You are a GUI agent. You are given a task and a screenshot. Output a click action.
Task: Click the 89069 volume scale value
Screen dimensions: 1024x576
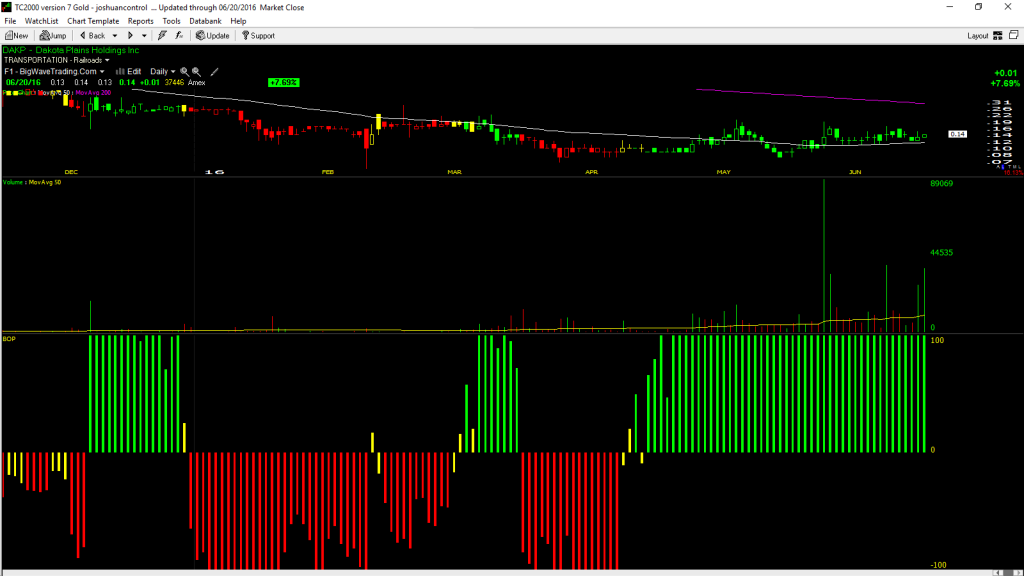coord(942,184)
